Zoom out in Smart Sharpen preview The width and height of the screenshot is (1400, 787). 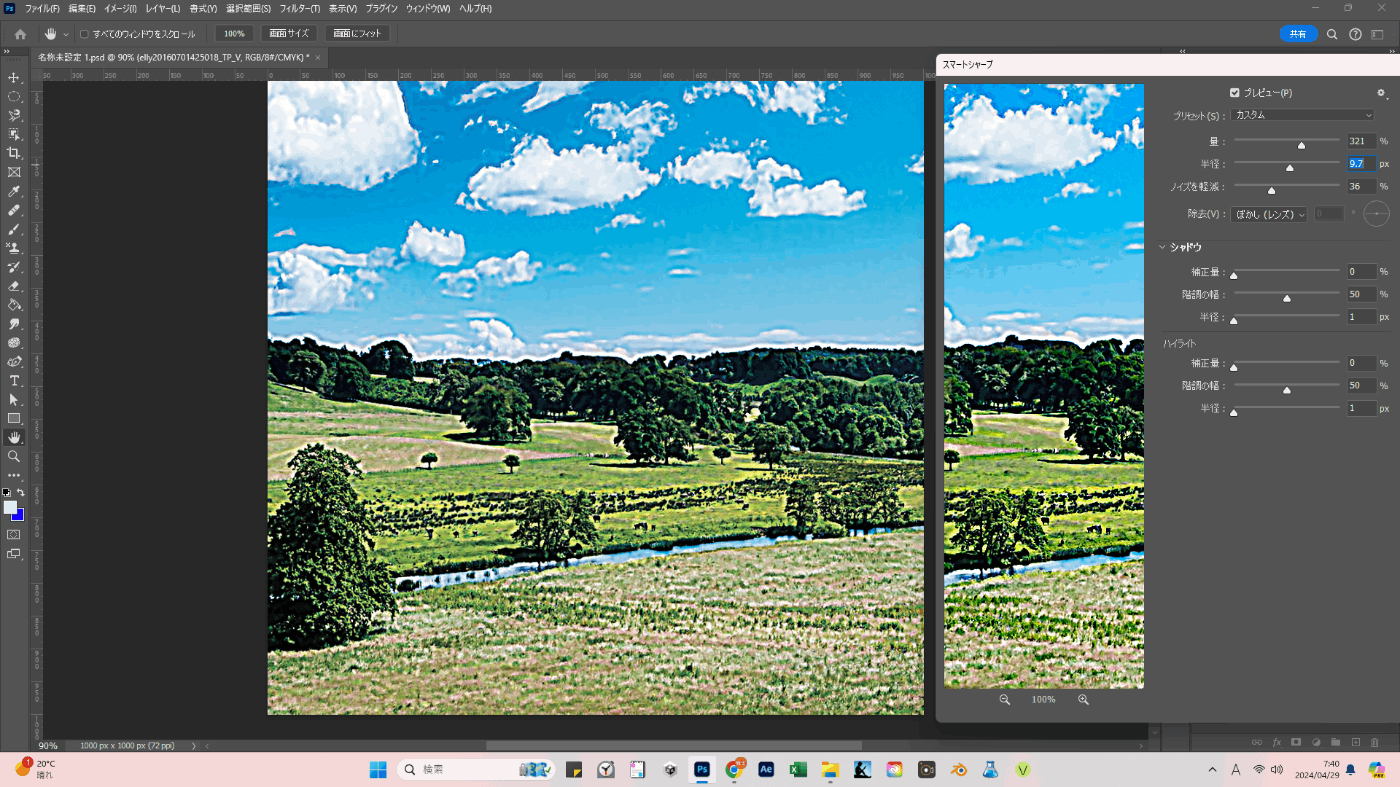1005,700
